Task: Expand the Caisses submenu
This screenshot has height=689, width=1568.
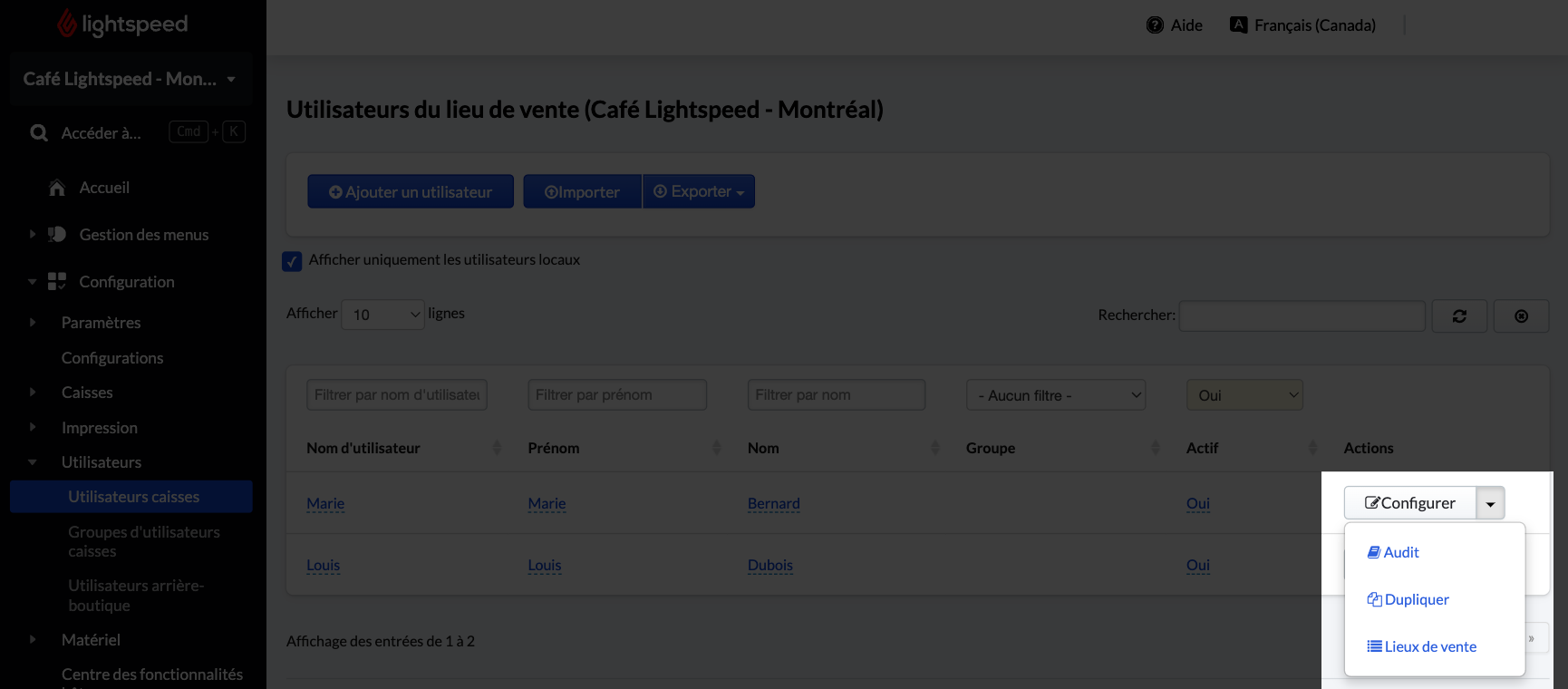Action: click(33, 393)
